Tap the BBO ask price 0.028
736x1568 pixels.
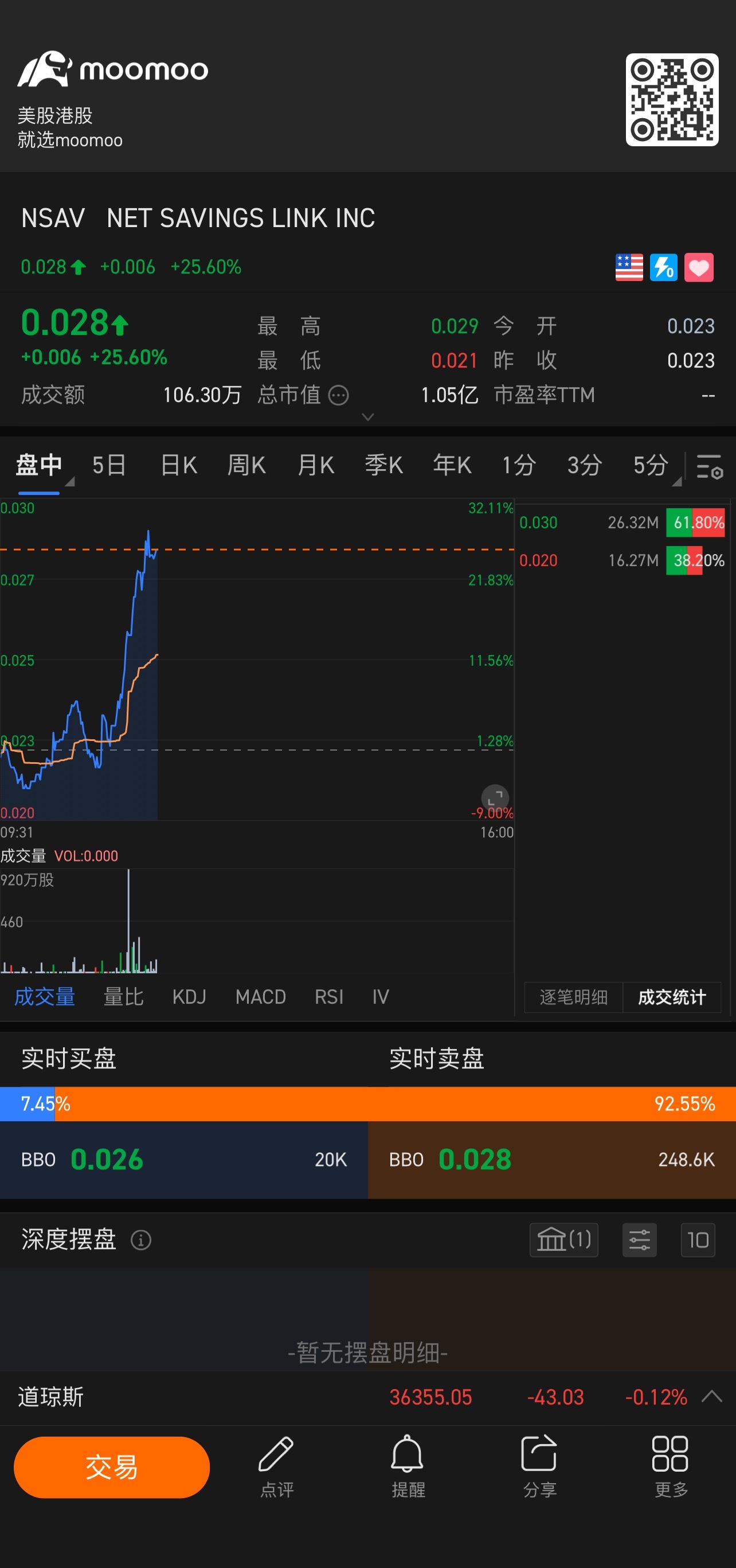(x=475, y=1160)
